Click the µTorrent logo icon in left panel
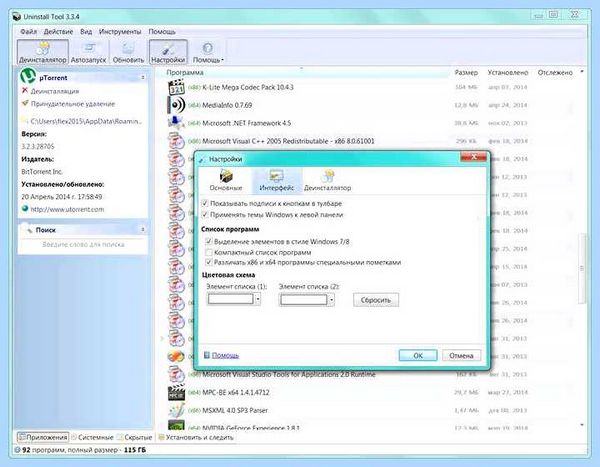 click(x=28, y=76)
